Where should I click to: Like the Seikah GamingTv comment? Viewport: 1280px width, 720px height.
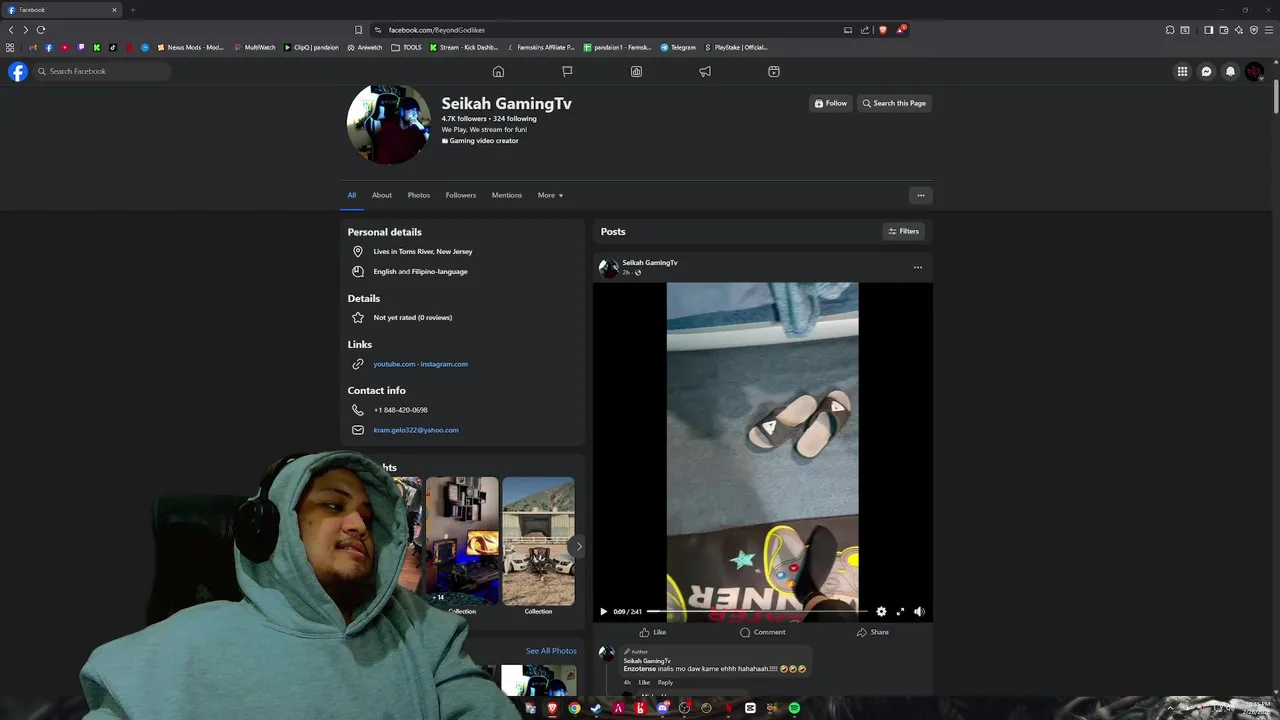coord(644,682)
